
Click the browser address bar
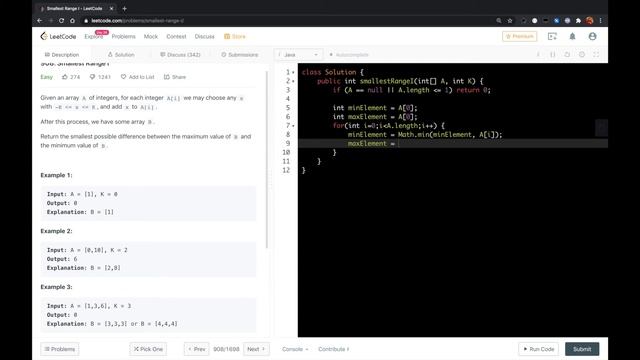pos(286,20)
